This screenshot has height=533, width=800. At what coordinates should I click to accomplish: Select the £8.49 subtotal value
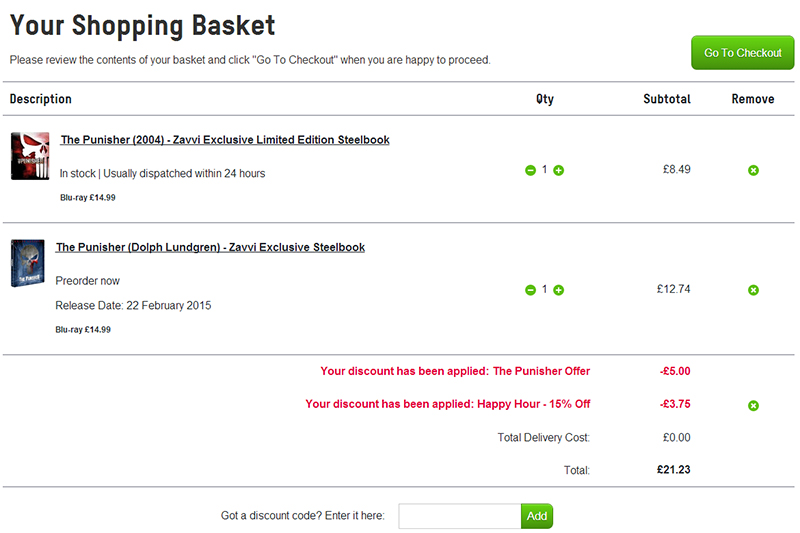677,169
